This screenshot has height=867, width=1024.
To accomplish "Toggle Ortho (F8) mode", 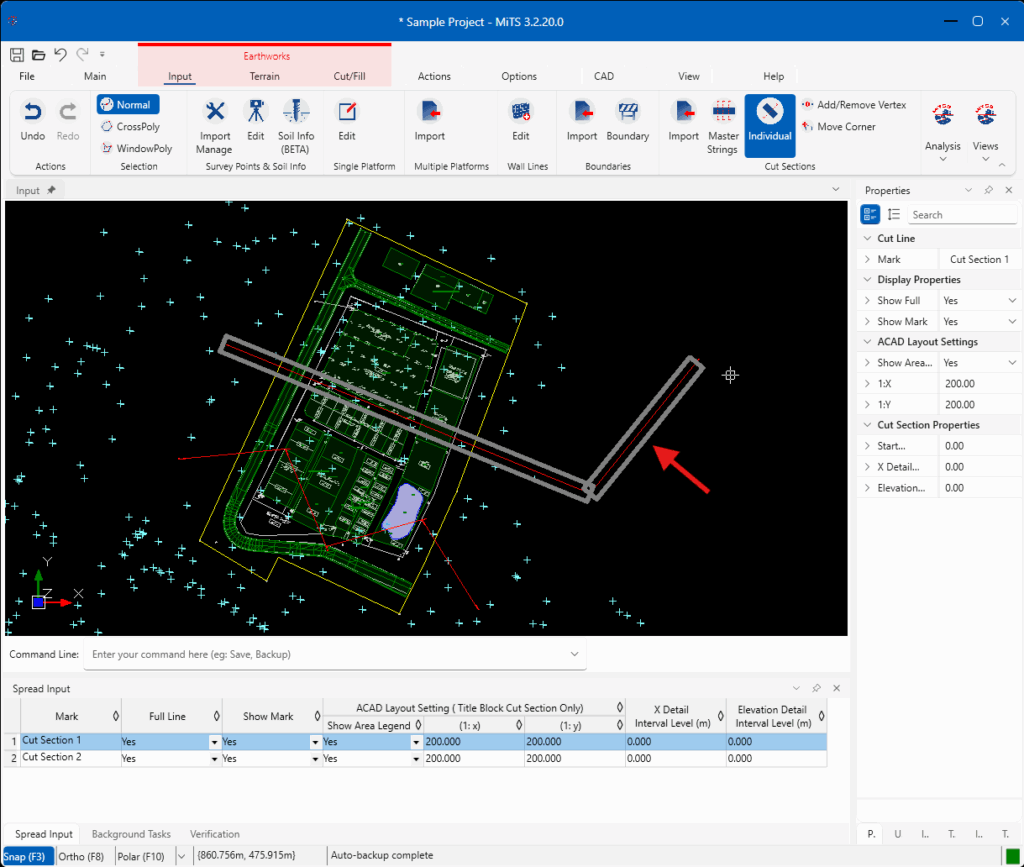I will (x=81, y=857).
